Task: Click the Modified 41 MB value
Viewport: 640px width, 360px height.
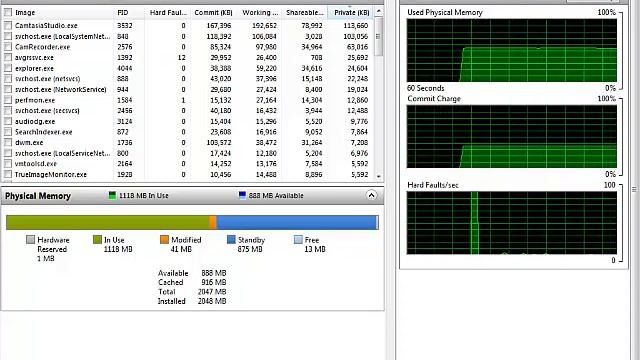Action: coord(181,249)
